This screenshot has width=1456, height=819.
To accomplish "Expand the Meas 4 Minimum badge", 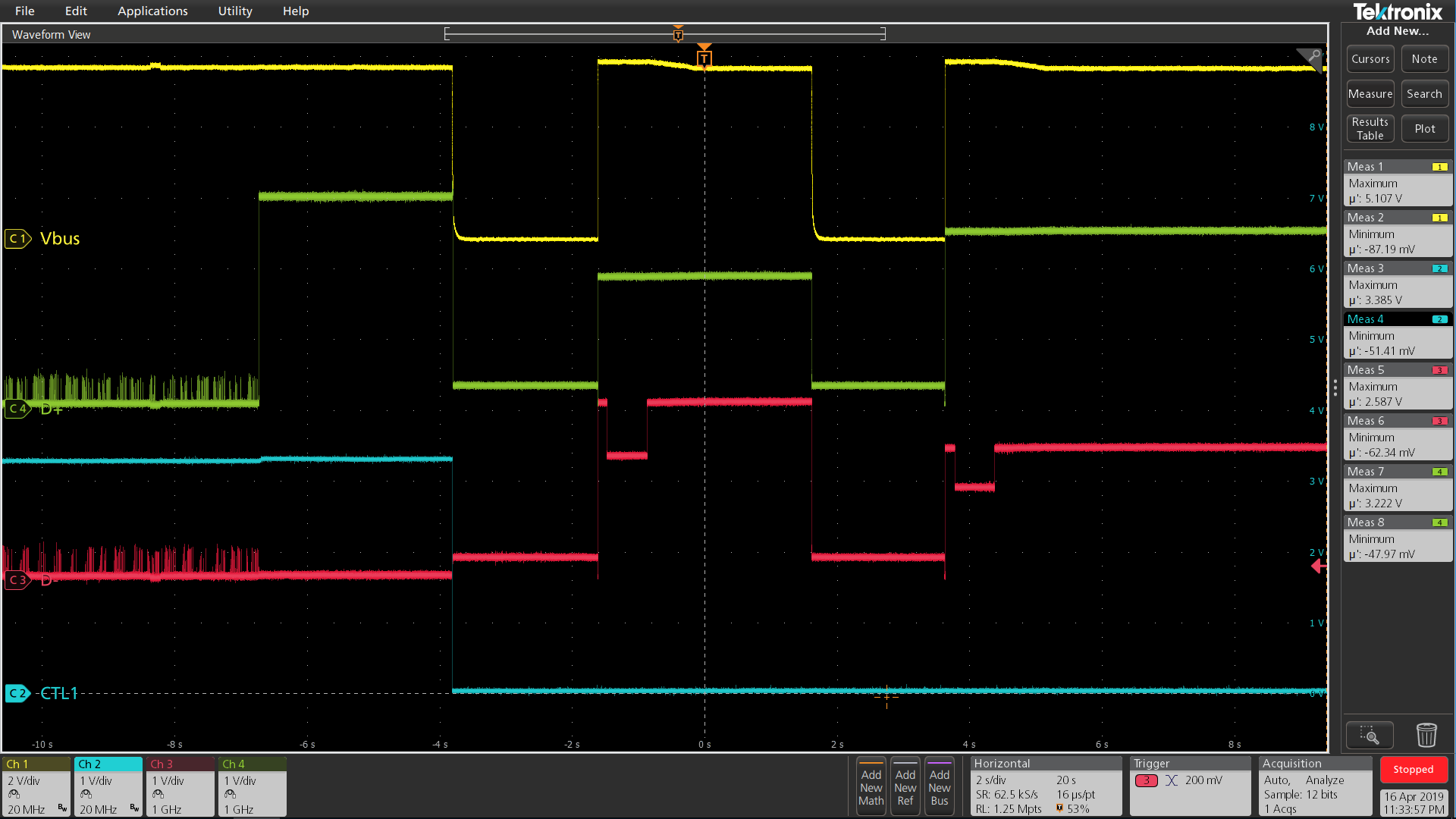I will click(1397, 335).
